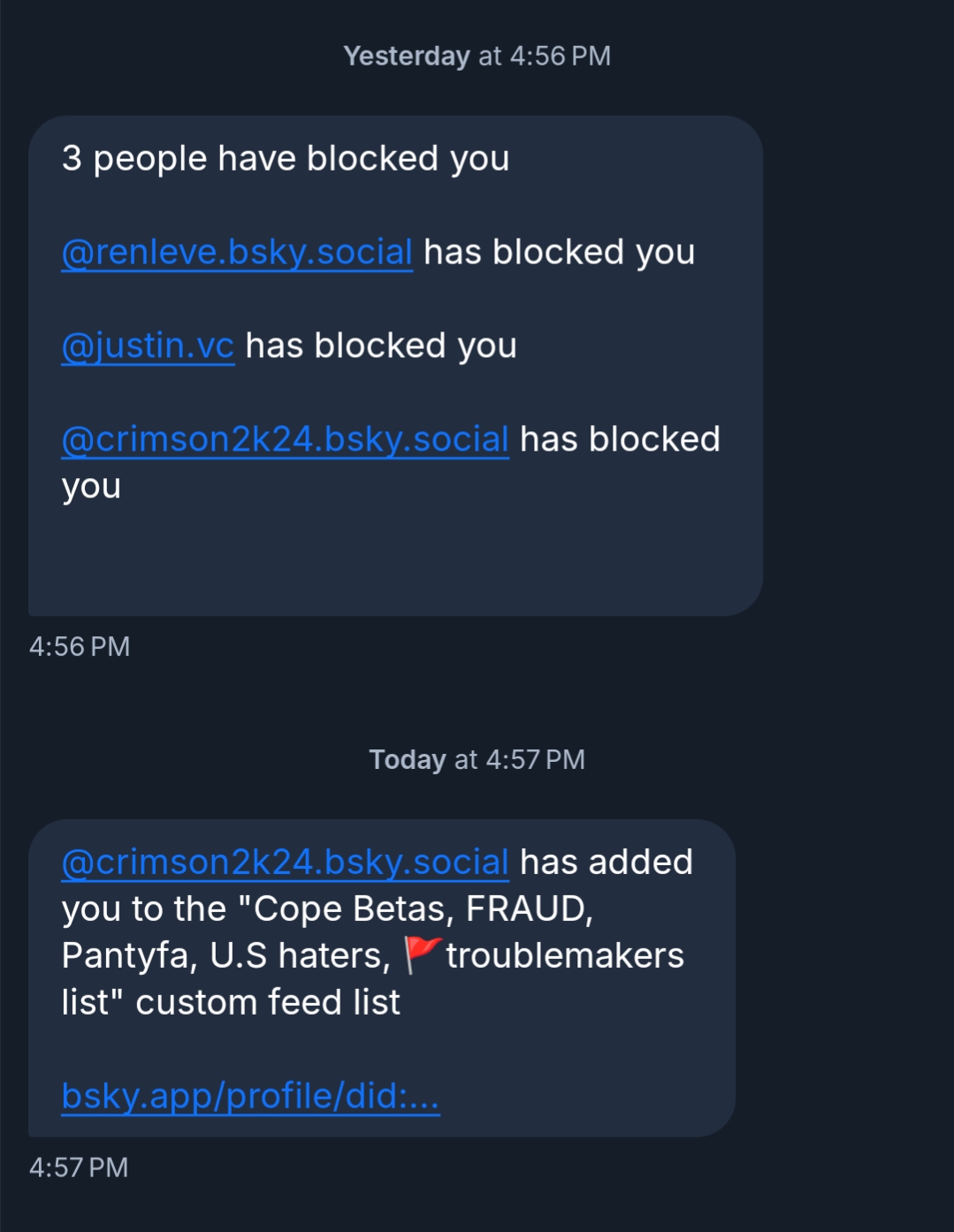This screenshot has height=1232, width=954.
Task: Open the bsky.app/profile/did link
Action: coord(250,1096)
